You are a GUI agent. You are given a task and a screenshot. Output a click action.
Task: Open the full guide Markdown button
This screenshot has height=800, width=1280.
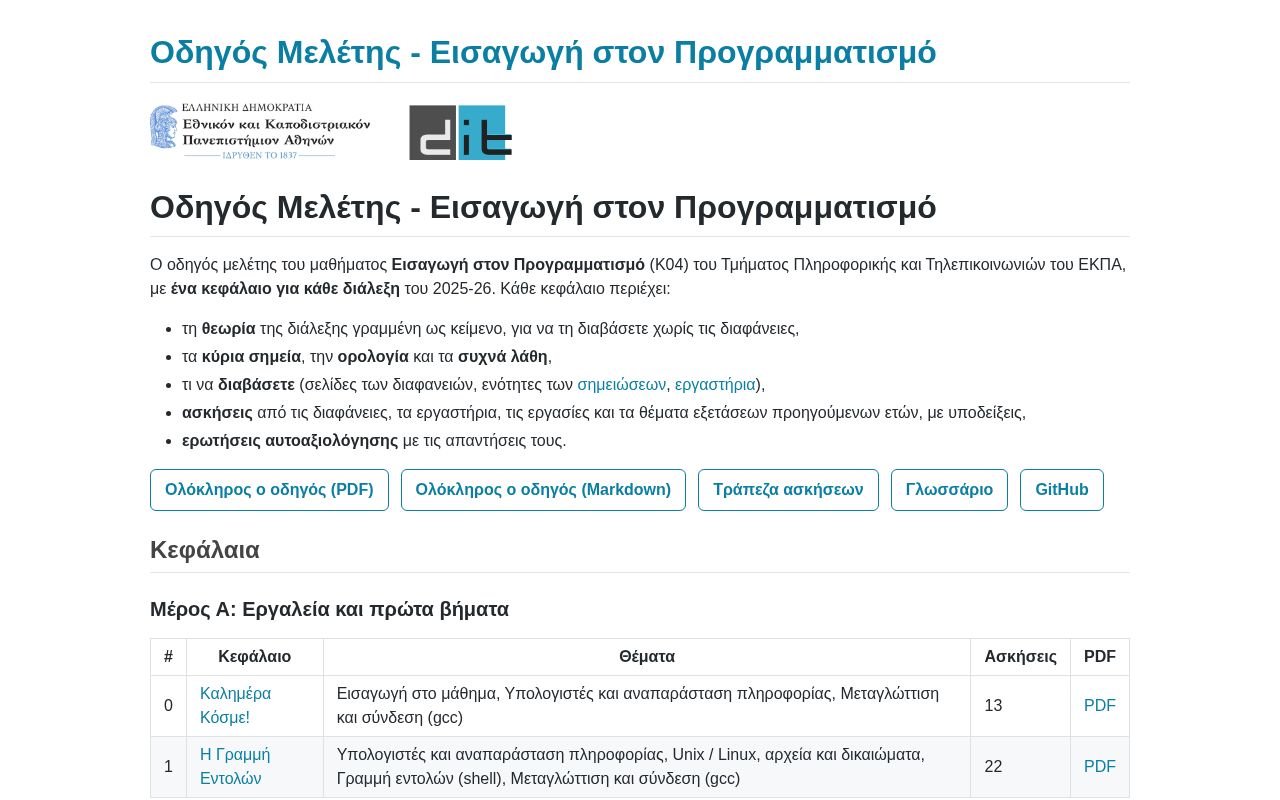click(543, 490)
